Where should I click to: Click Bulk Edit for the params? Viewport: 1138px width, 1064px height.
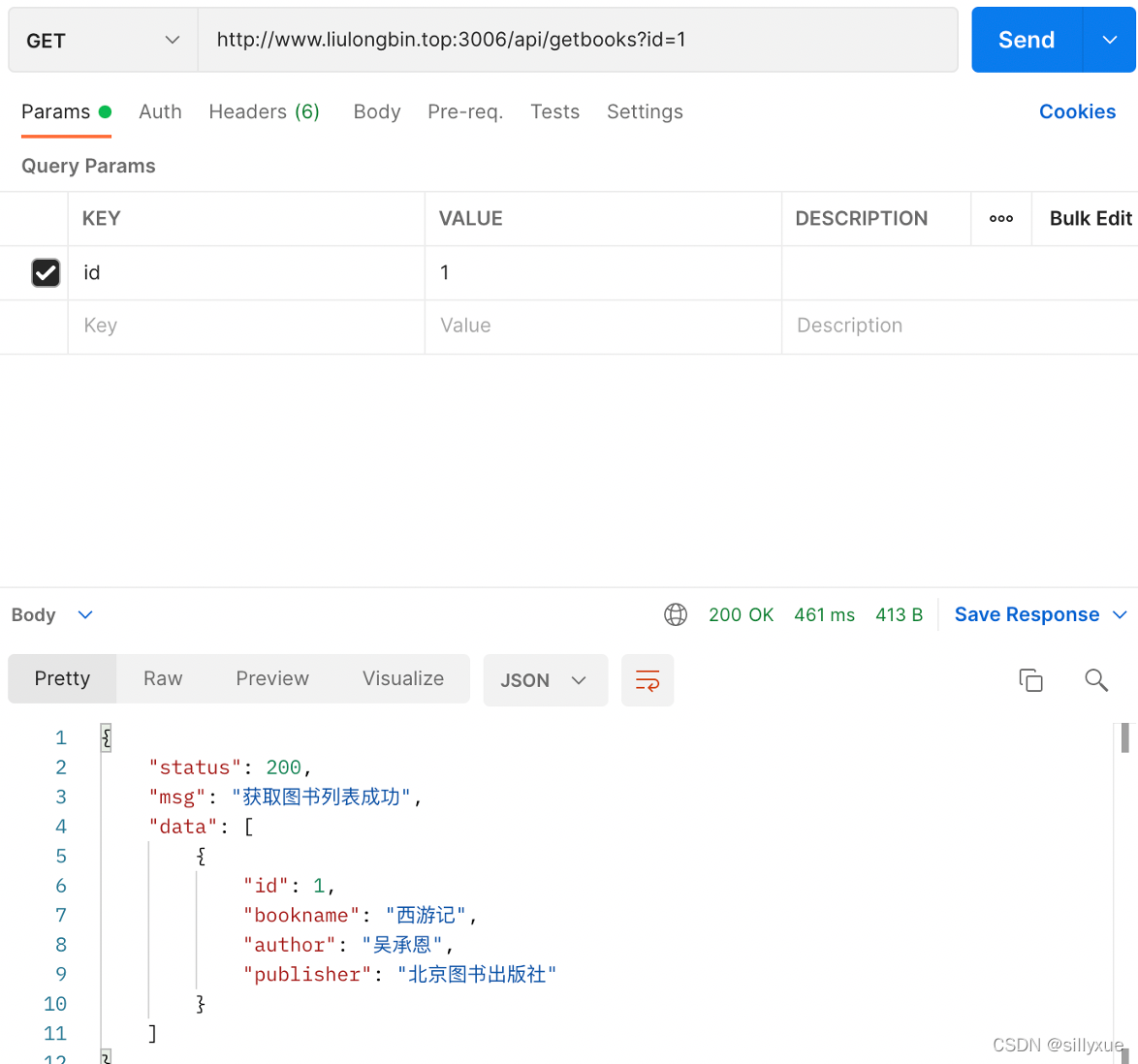[1091, 218]
